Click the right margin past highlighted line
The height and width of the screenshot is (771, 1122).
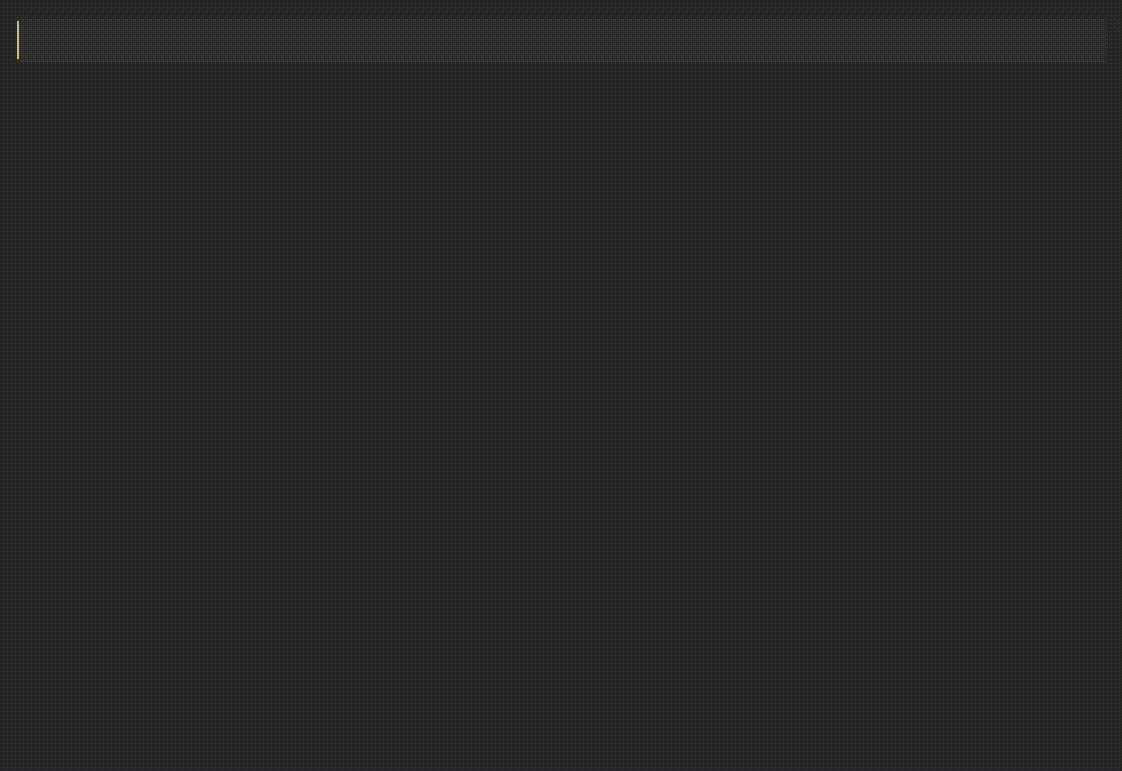[x=1115, y=40]
